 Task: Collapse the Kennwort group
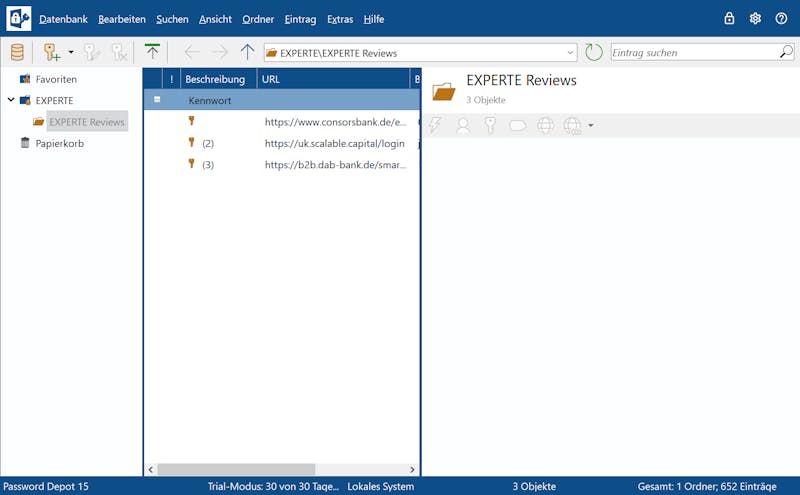click(x=157, y=100)
